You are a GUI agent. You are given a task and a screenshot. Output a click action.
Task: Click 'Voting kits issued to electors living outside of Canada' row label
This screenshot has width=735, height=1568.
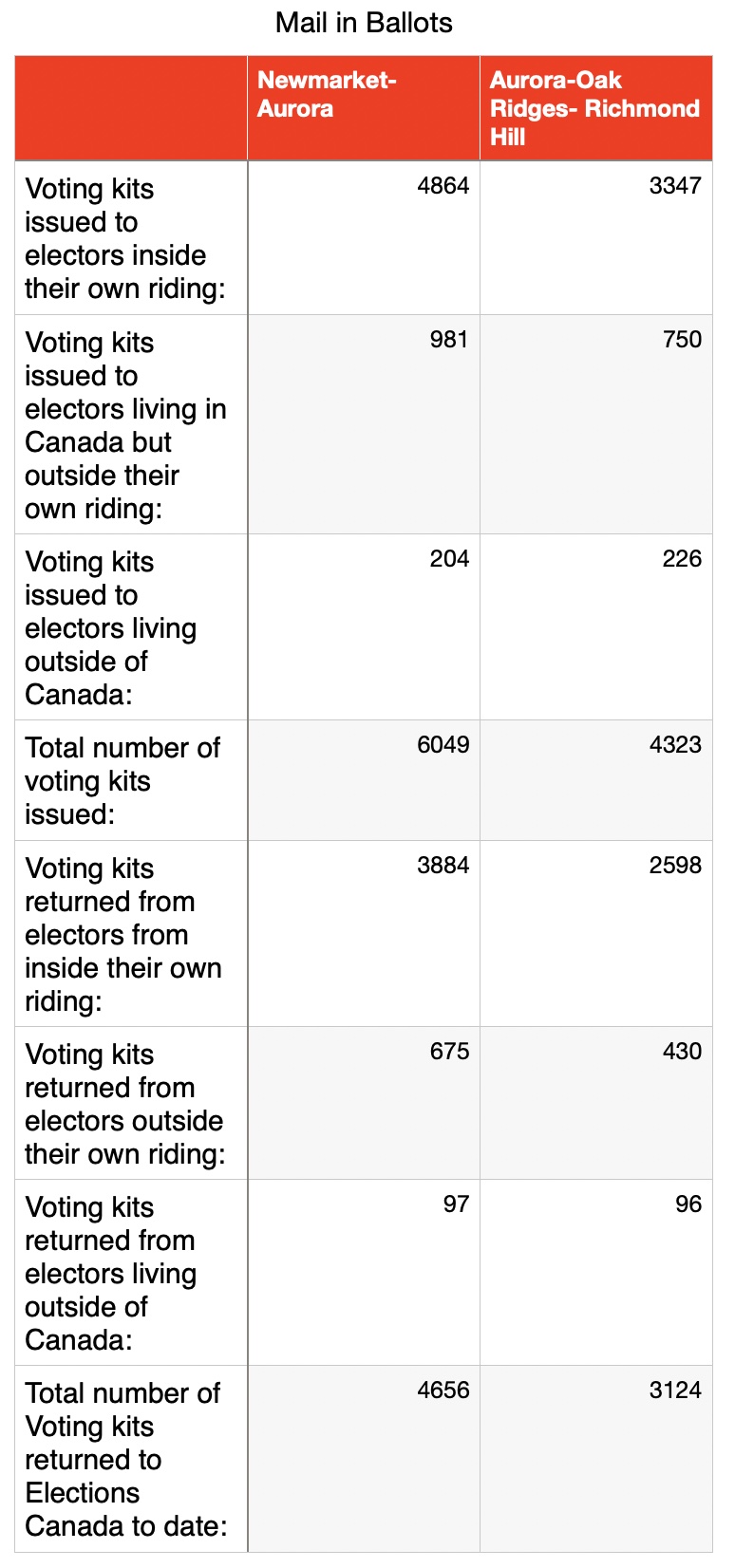point(111,628)
